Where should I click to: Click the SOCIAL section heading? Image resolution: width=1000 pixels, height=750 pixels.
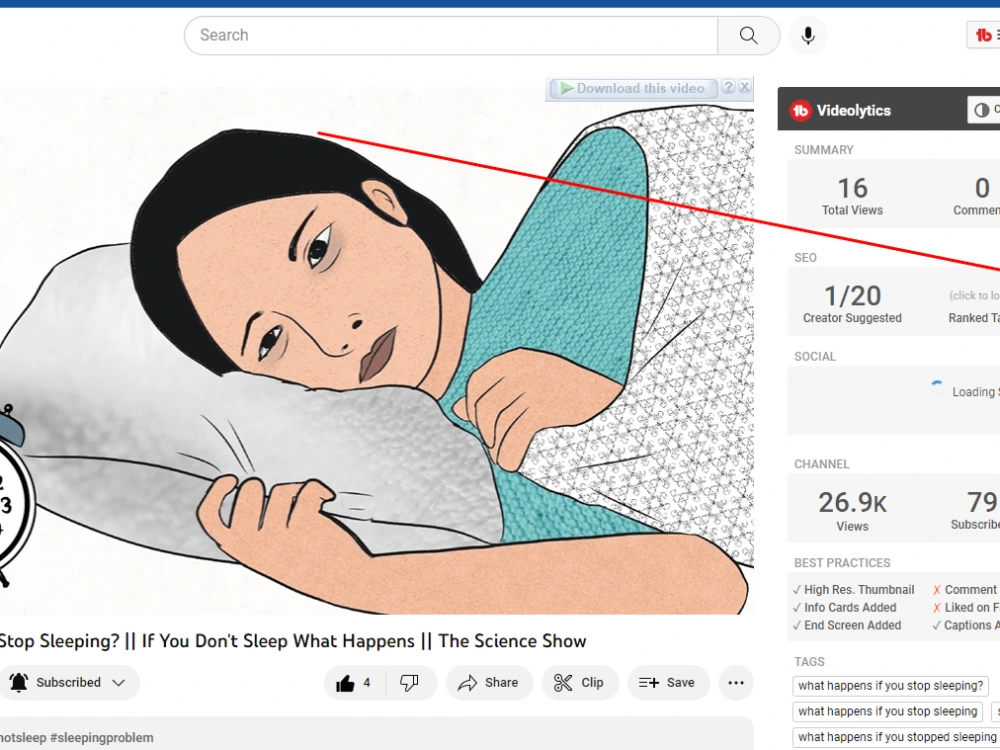[x=814, y=357]
